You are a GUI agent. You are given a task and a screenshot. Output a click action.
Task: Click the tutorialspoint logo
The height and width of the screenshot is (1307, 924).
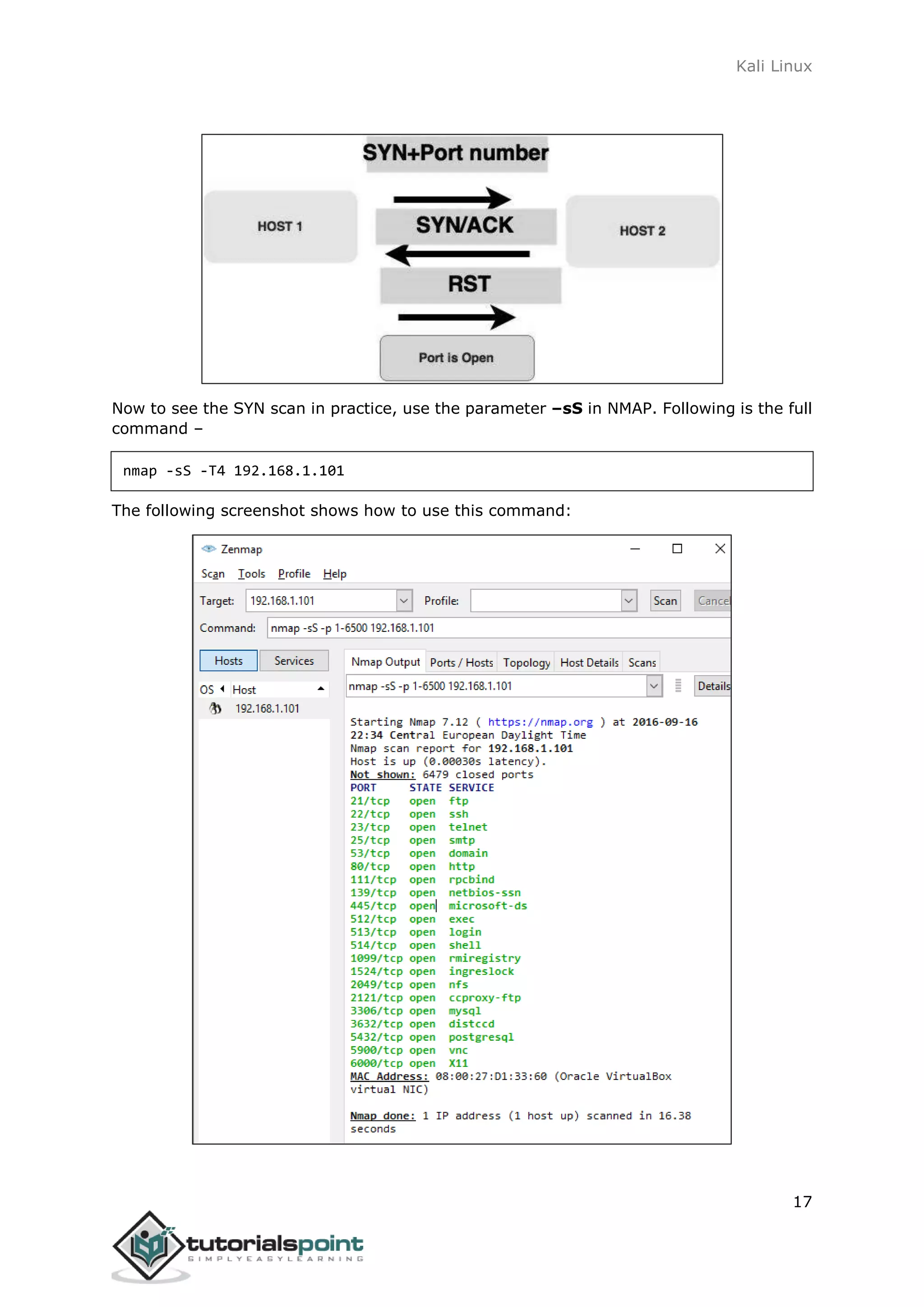pos(237,1247)
